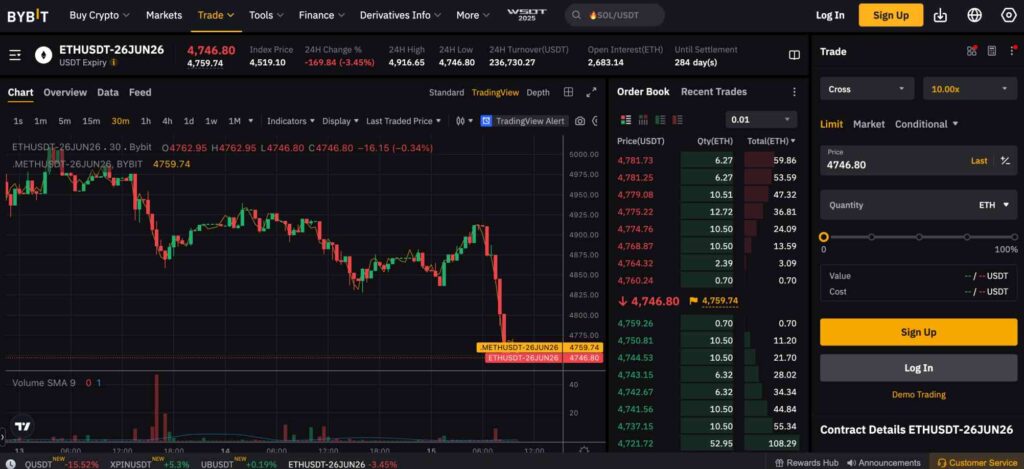The image size is (1024, 469).
Task: Click the top-right Sign Up button
Action: (891, 15)
